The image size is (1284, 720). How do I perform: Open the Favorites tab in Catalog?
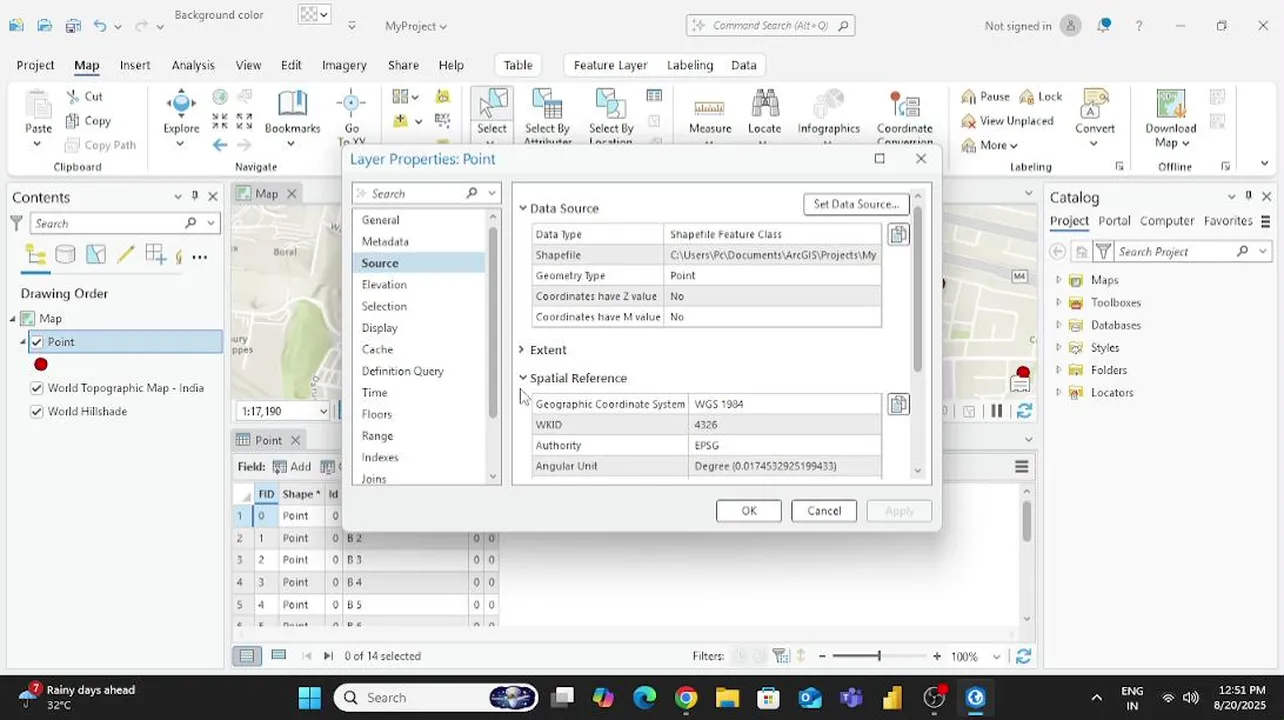[x=1228, y=221]
